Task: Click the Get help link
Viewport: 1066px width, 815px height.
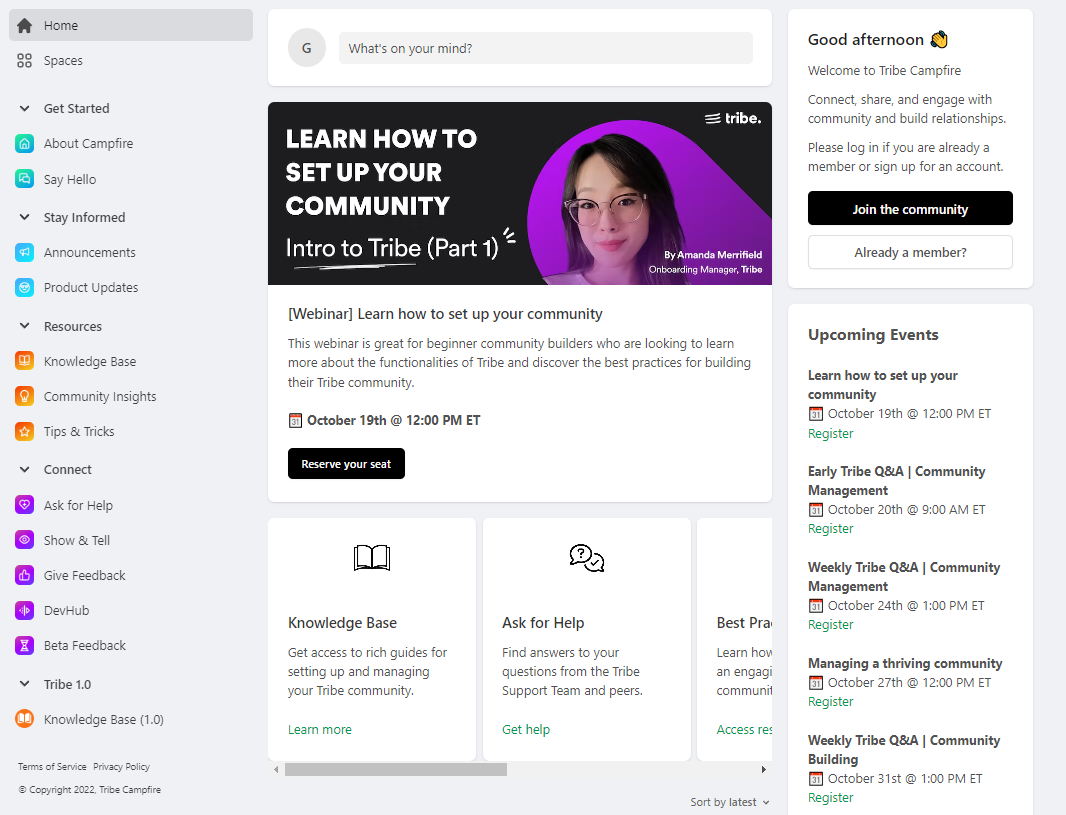Action: (x=526, y=729)
